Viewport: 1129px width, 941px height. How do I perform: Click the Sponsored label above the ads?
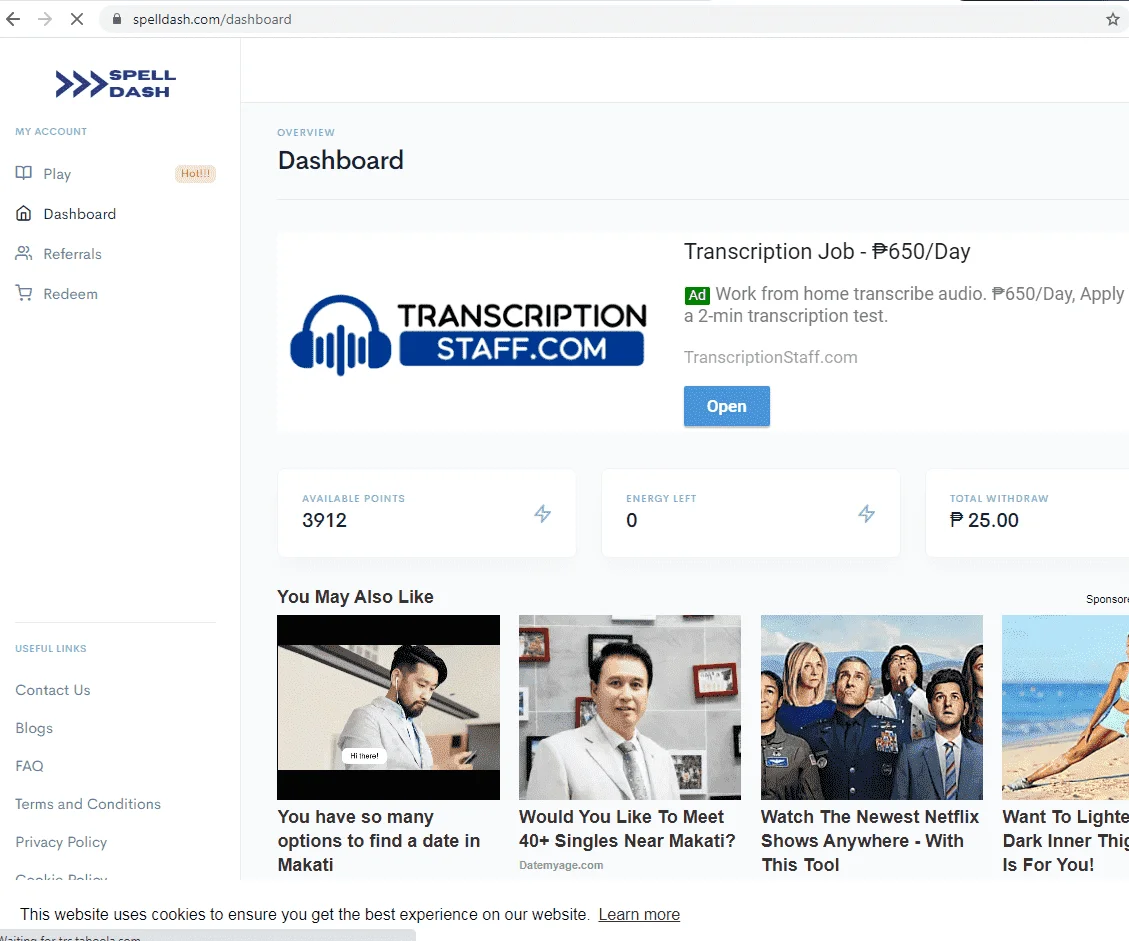(1107, 599)
